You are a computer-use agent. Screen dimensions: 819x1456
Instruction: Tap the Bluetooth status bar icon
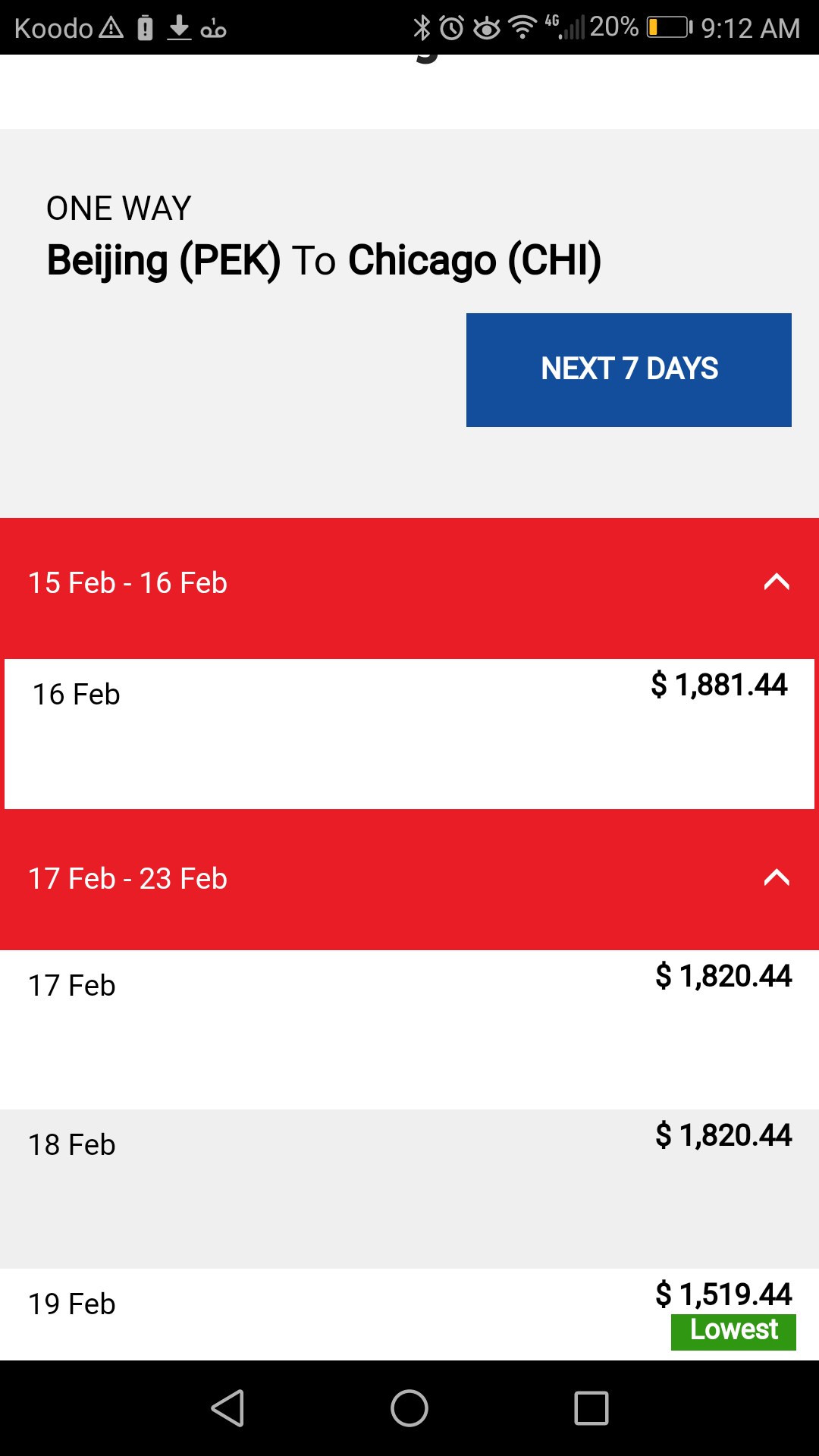[422, 28]
